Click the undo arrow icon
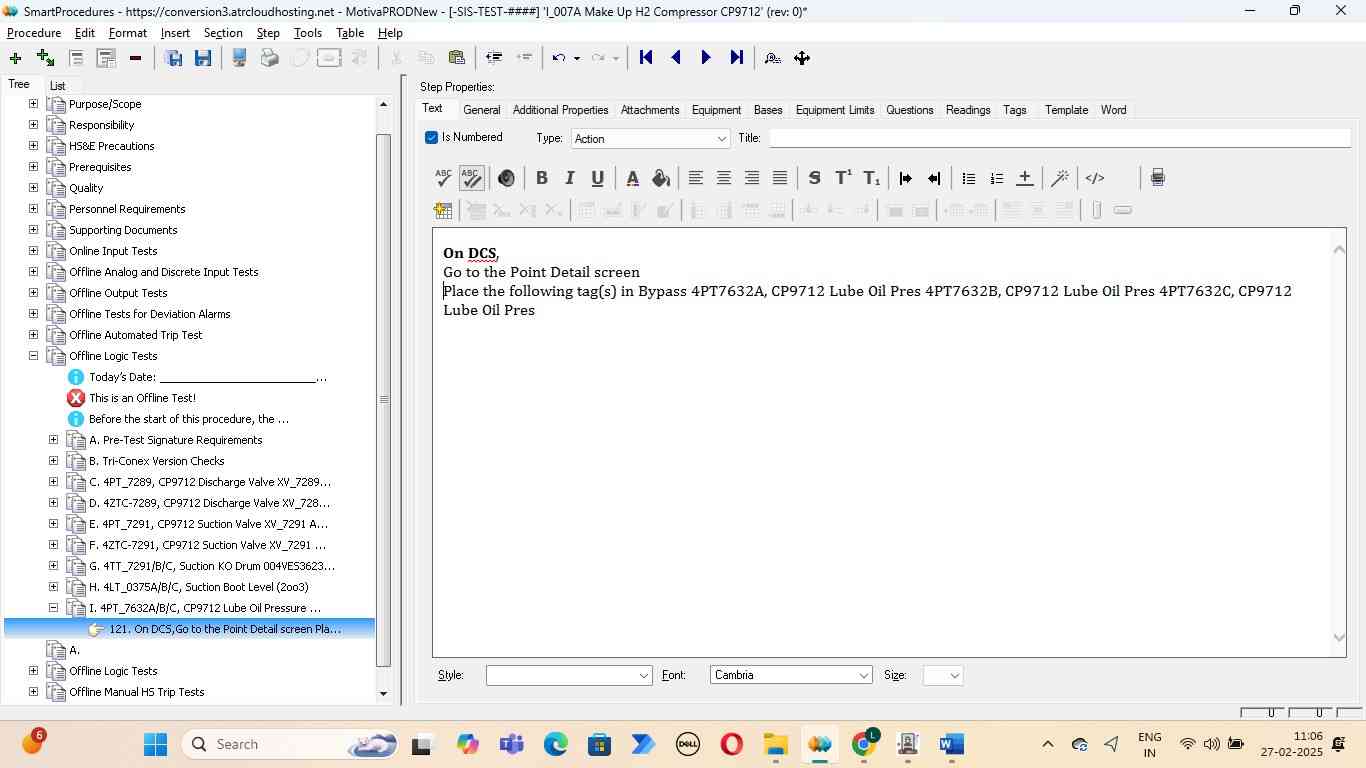1366x768 pixels. click(x=559, y=58)
